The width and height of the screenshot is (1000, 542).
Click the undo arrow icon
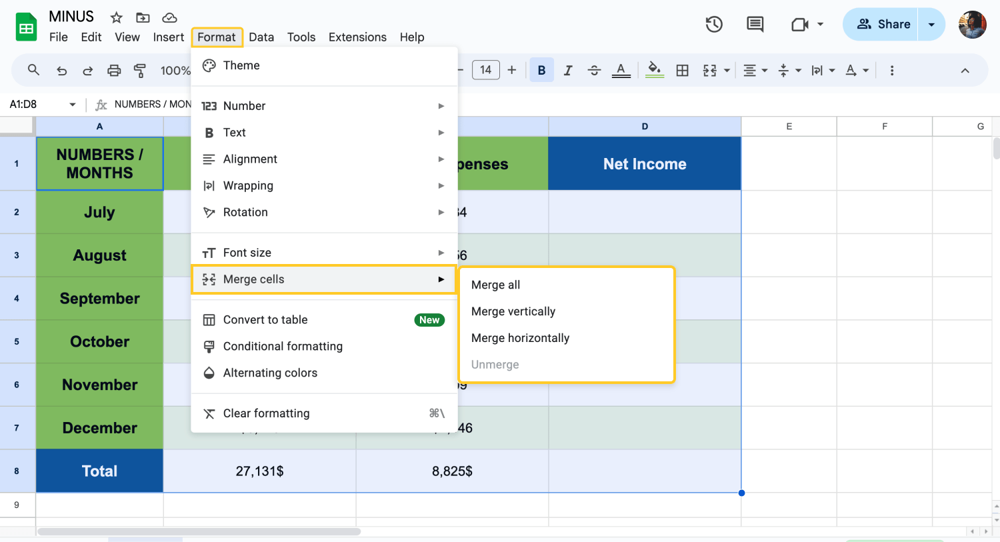pyautogui.click(x=62, y=71)
